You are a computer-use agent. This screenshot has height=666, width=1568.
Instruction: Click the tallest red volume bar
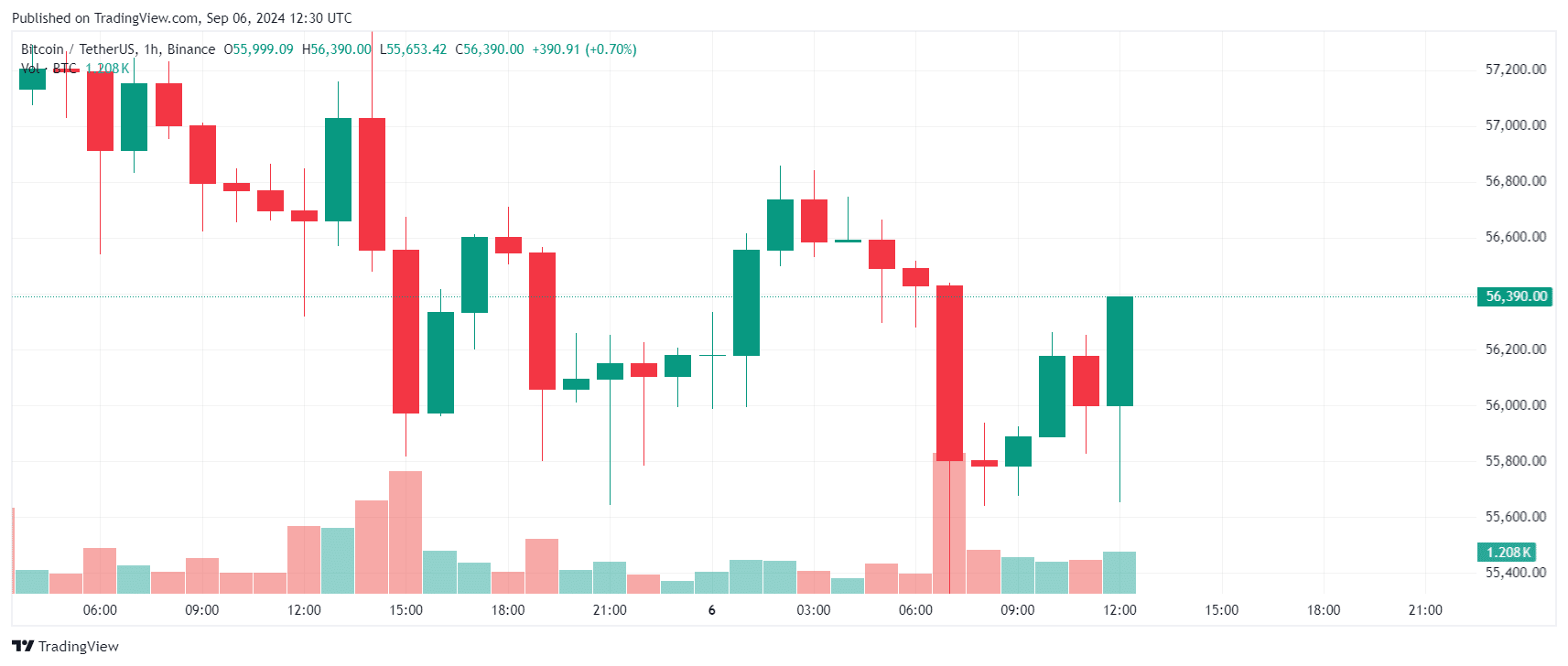tap(949, 523)
